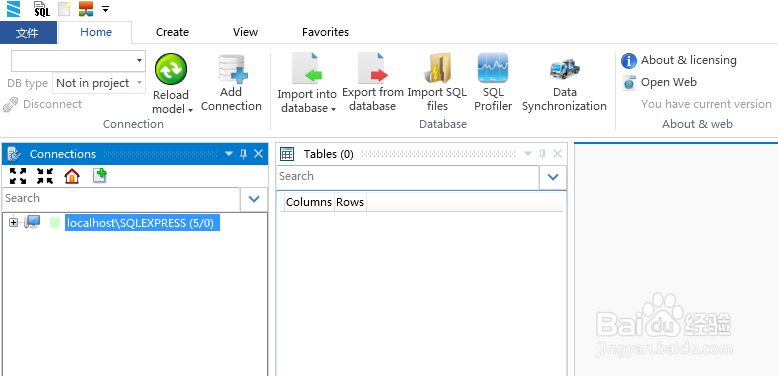Switch to the View ribbon tab
Image resolution: width=778 pixels, height=376 pixels.
(245, 32)
